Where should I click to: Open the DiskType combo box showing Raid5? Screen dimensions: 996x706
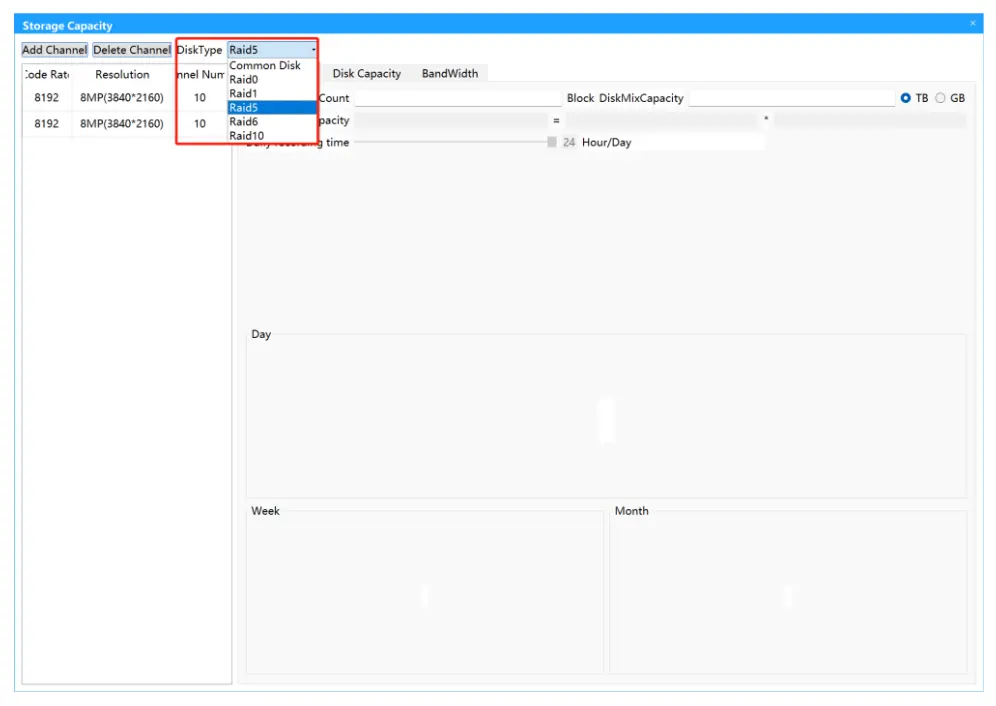point(273,50)
